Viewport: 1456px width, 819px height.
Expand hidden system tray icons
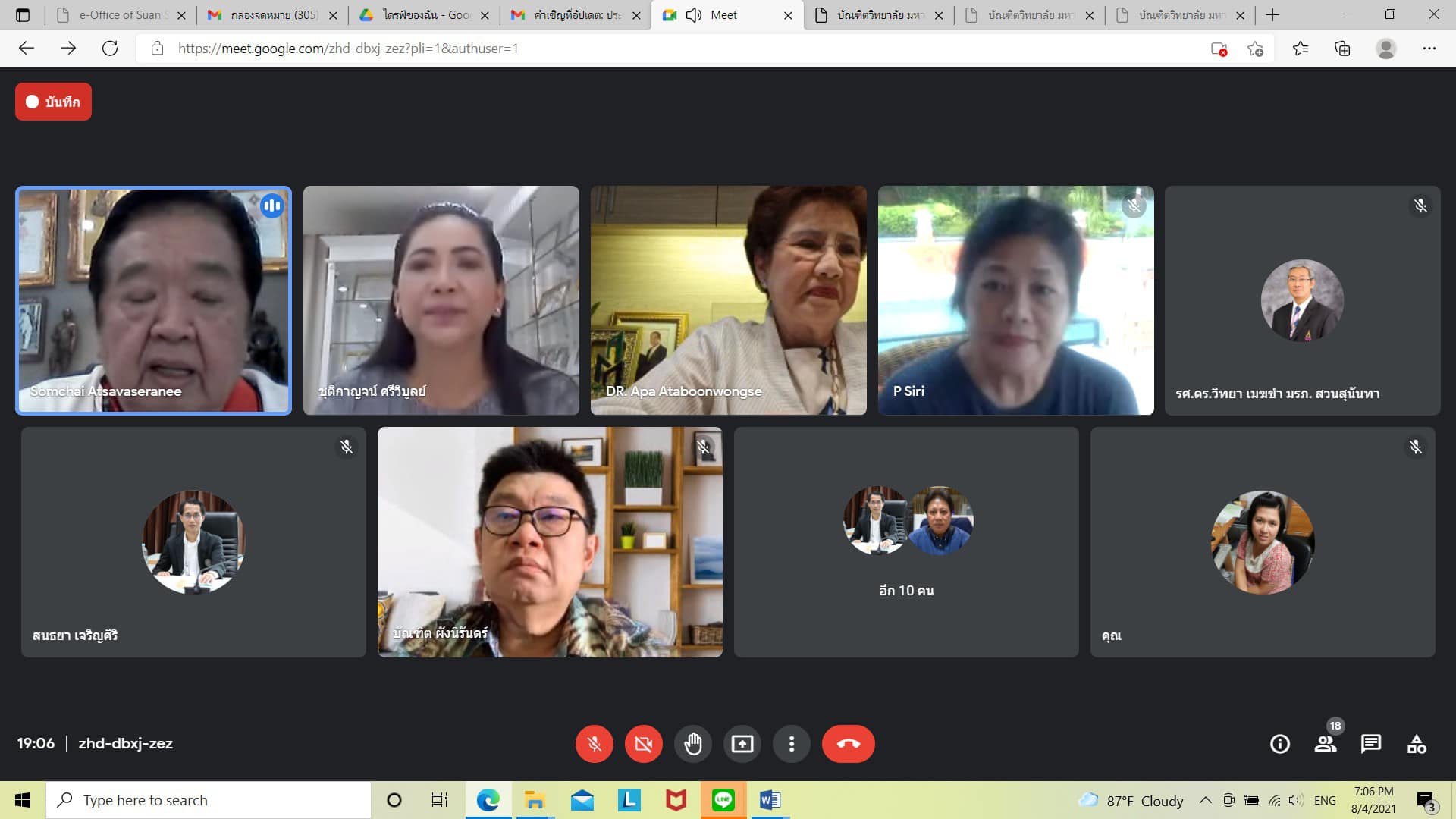pos(1205,800)
